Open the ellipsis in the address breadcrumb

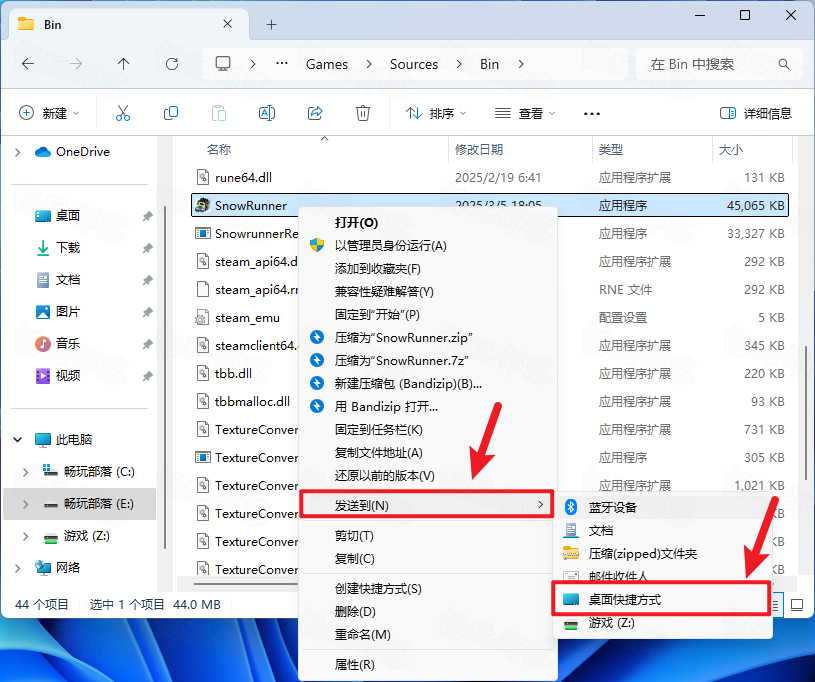(x=282, y=63)
